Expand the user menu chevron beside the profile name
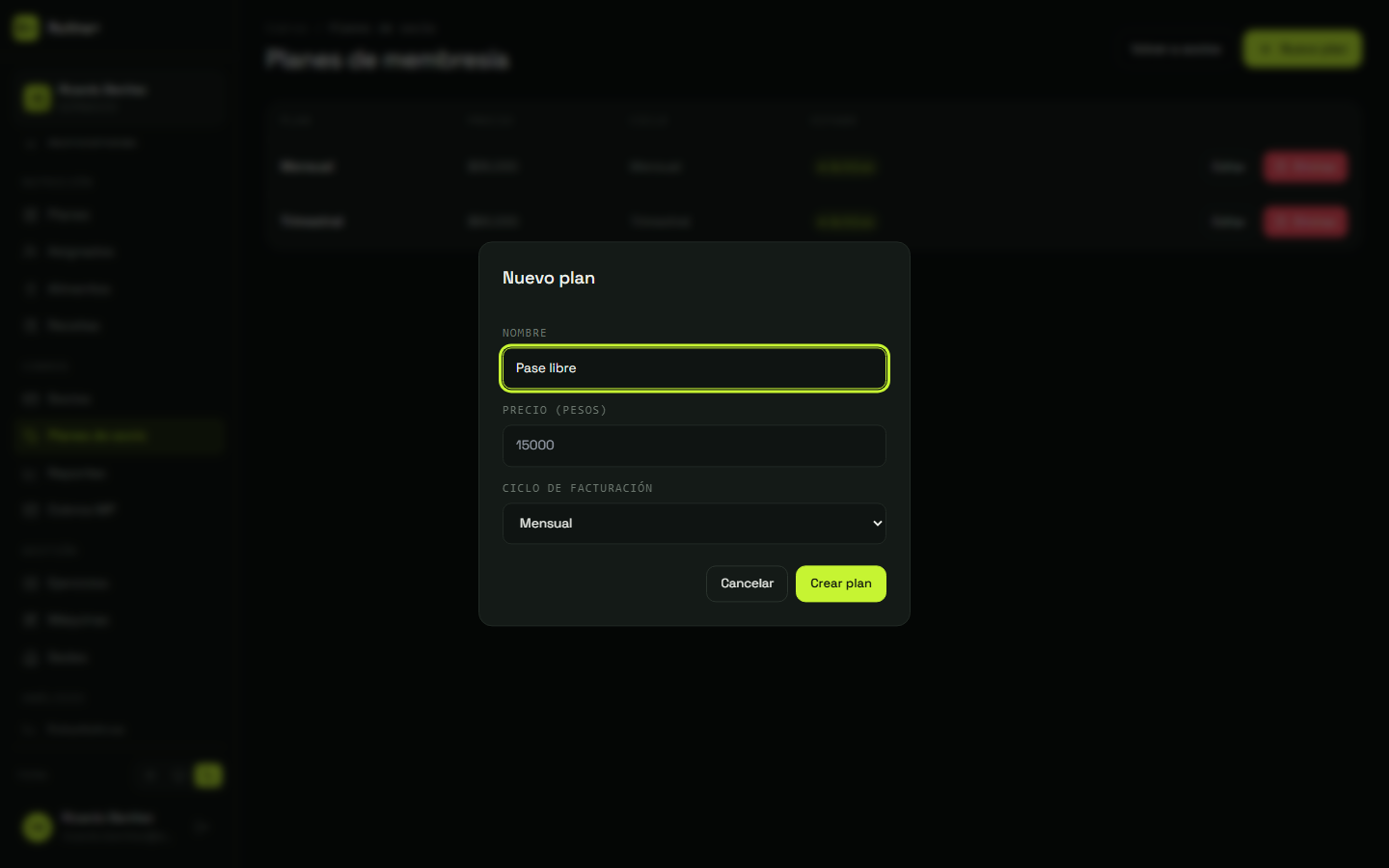1389x868 pixels. [x=202, y=827]
